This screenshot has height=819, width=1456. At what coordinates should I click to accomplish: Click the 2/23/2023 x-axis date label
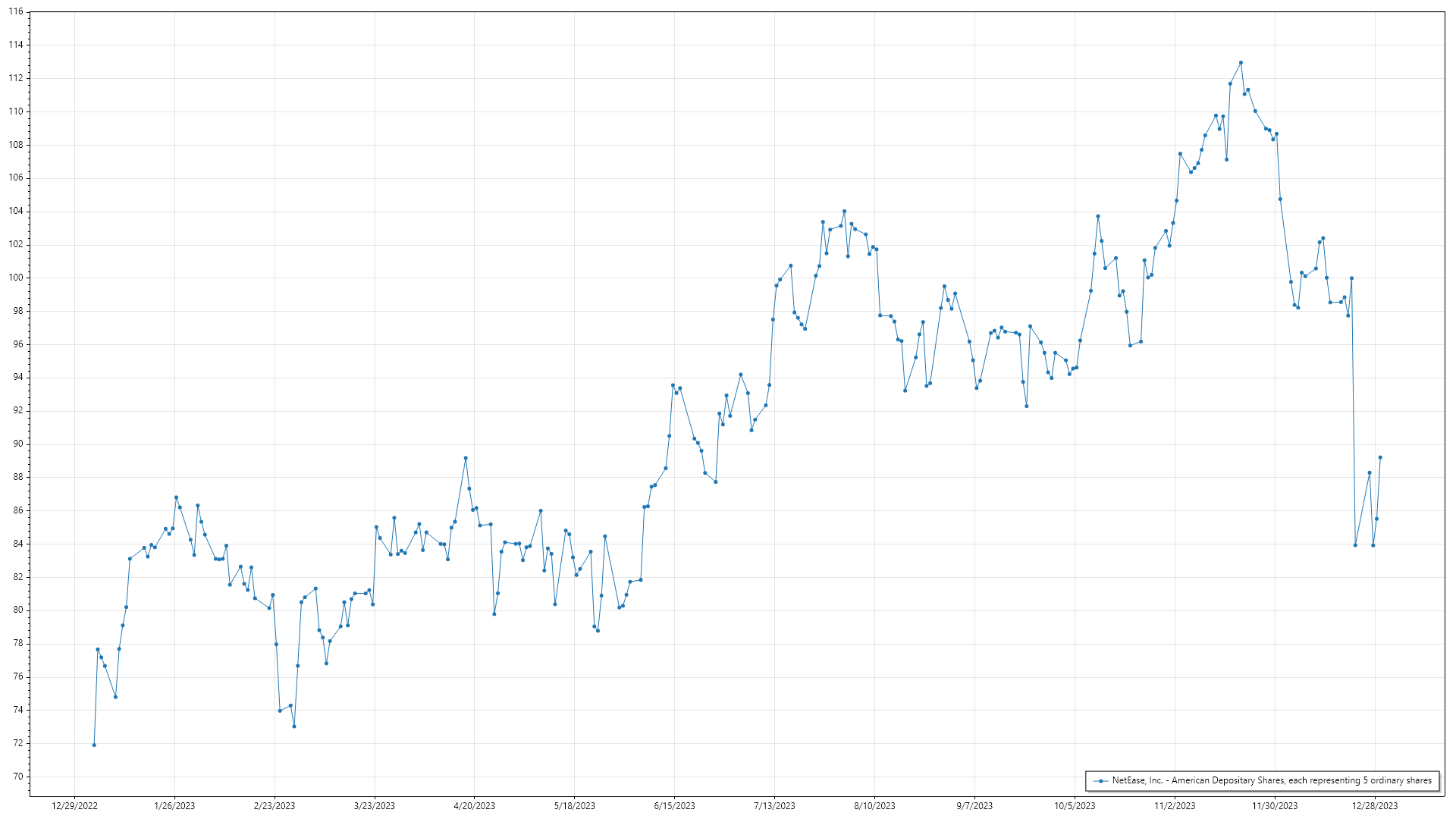pyautogui.click(x=275, y=806)
